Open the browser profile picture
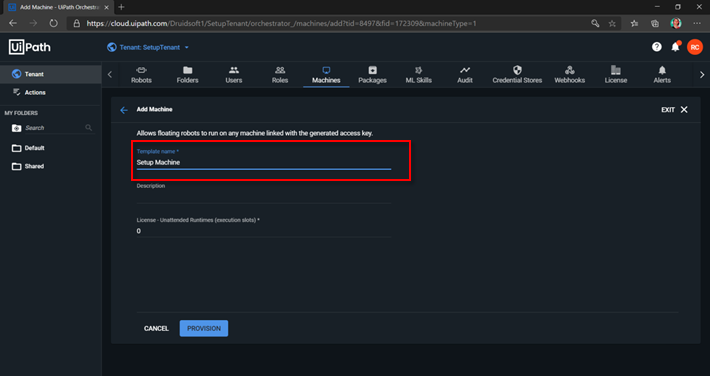The height and width of the screenshot is (376, 710). coord(676,24)
